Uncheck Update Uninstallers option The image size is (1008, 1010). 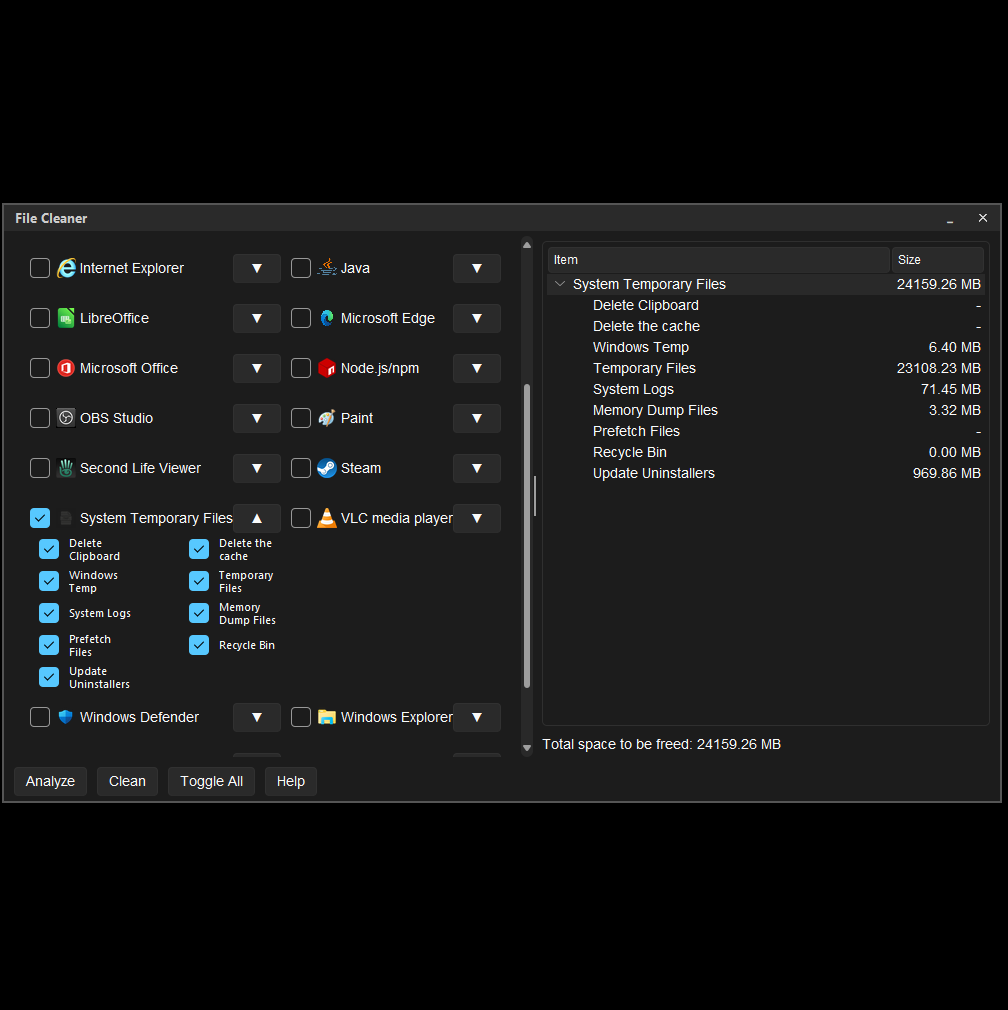click(x=49, y=677)
